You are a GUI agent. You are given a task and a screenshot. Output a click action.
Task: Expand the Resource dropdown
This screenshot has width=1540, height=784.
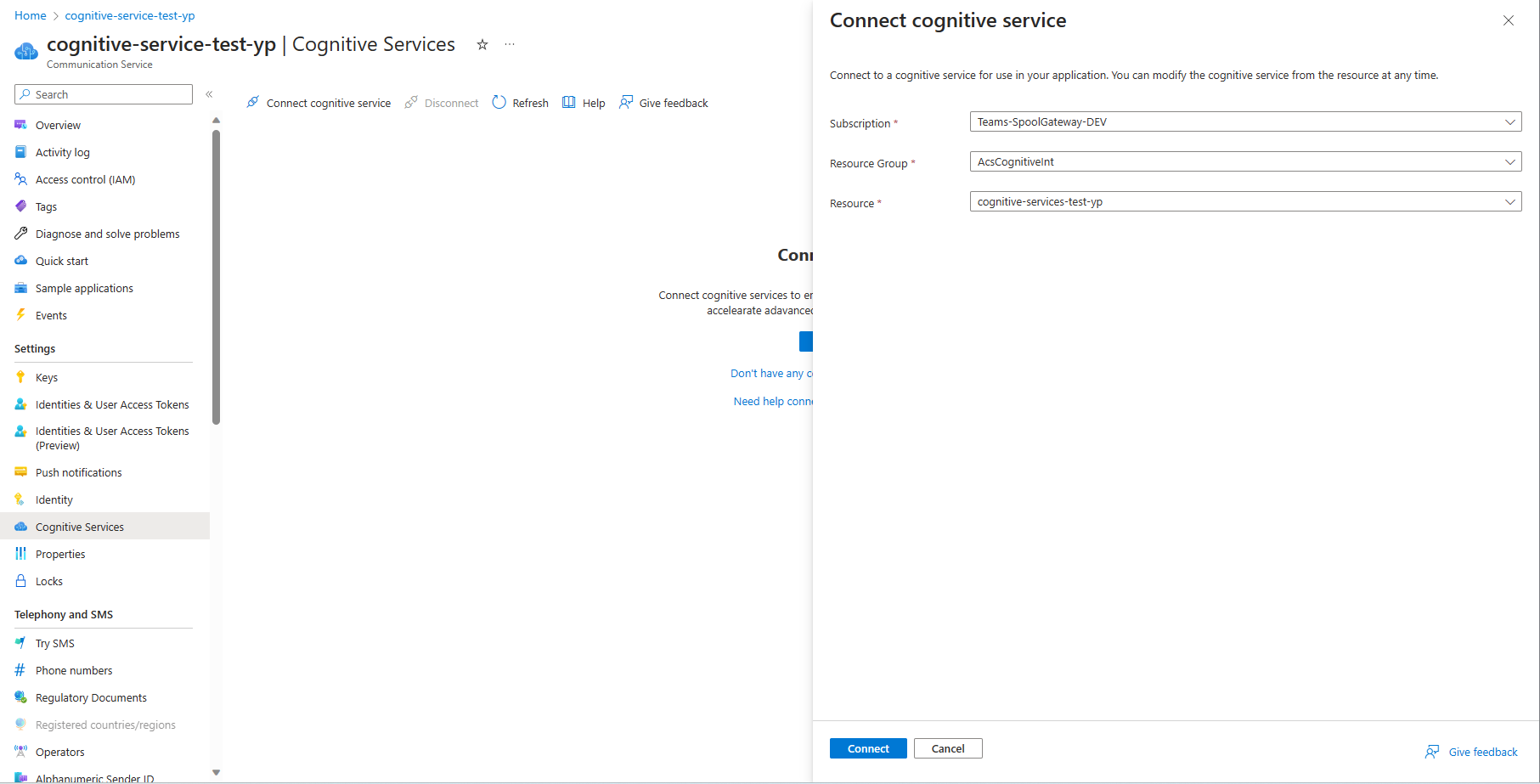[1509, 202]
